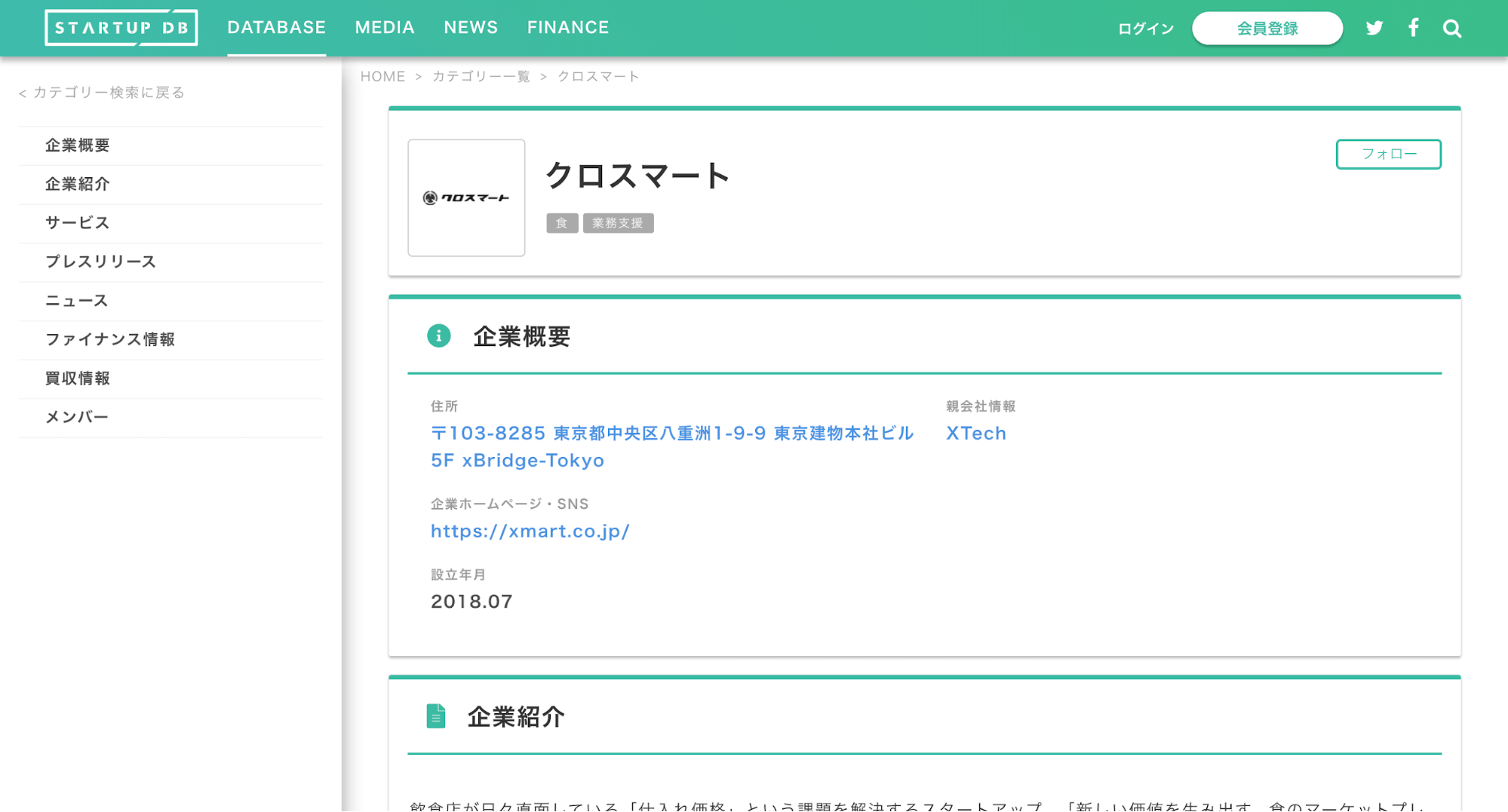Image resolution: width=1508 pixels, height=812 pixels.
Task: Click the フォロー button
Action: tap(1388, 154)
